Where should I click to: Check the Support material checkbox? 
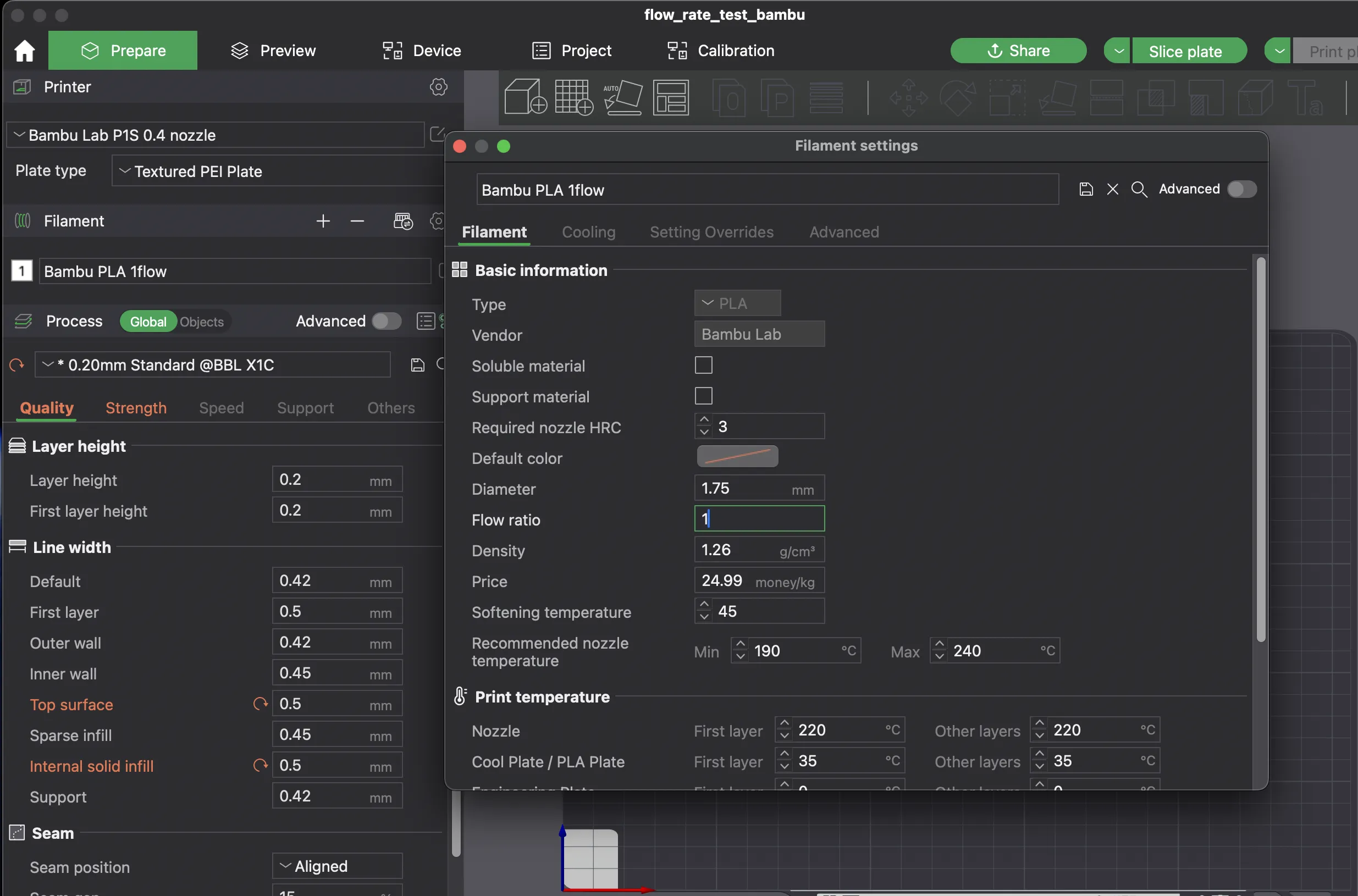click(x=704, y=396)
